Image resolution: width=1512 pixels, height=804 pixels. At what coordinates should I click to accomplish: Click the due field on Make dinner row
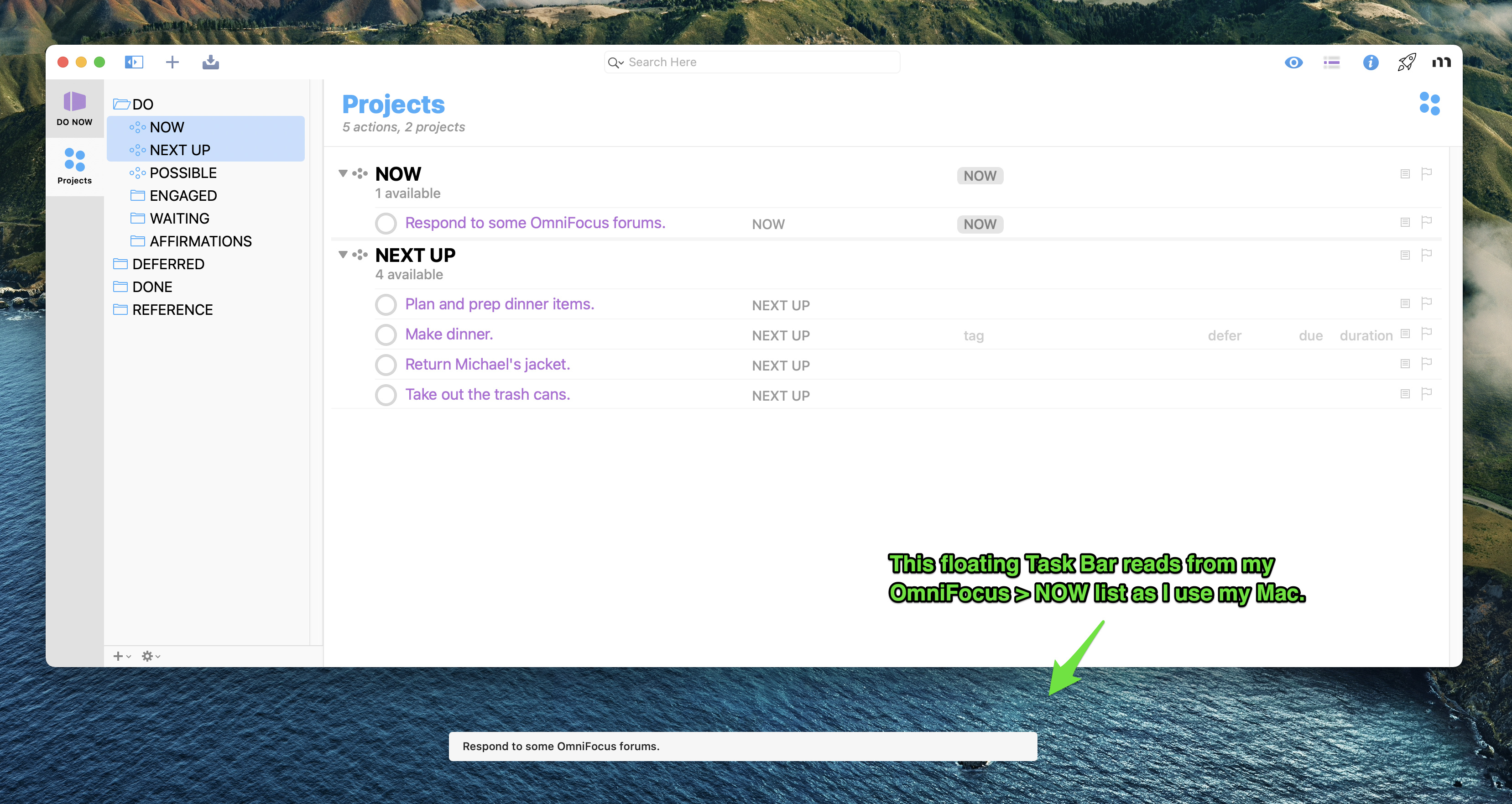click(1311, 336)
